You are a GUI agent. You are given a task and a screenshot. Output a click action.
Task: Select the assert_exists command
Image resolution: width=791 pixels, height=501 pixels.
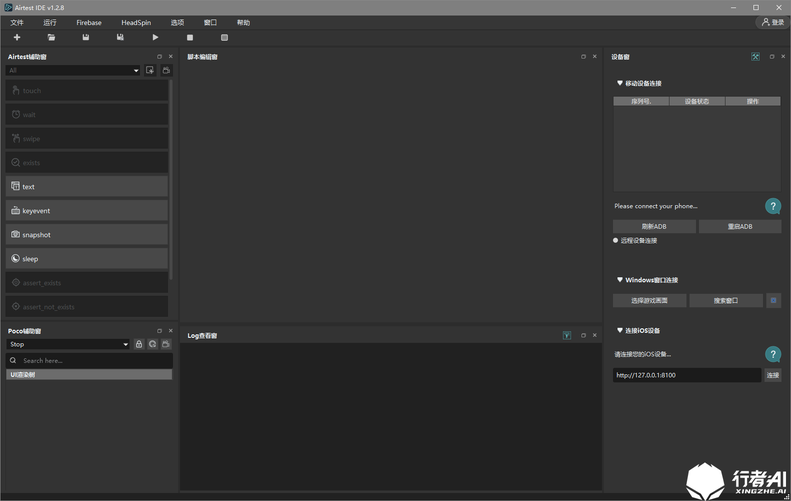87,283
